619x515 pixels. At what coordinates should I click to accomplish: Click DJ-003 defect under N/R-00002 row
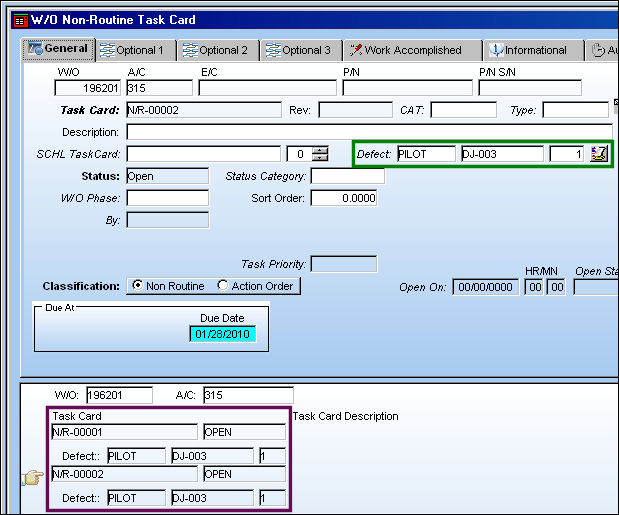pyautogui.click(x=212, y=498)
